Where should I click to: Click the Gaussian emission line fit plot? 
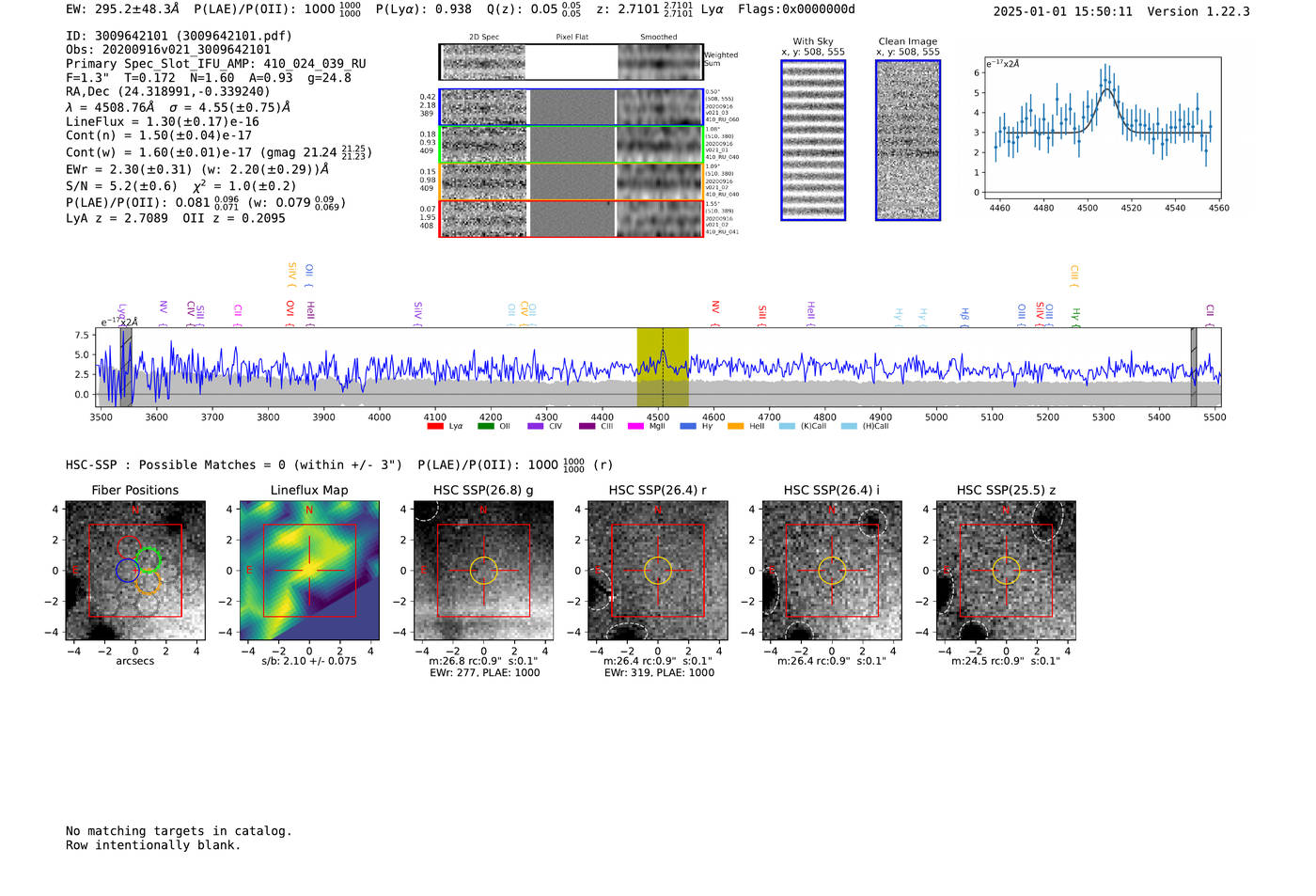tap(1102, 128)
